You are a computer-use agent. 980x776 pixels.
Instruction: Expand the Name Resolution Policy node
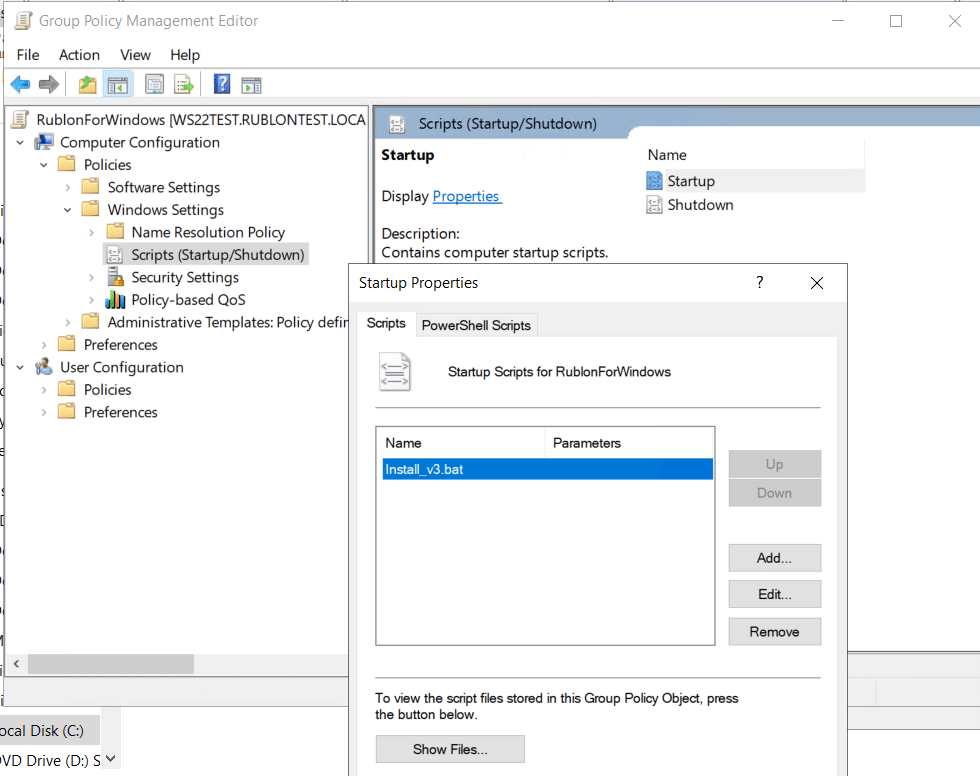click(92, 232)
